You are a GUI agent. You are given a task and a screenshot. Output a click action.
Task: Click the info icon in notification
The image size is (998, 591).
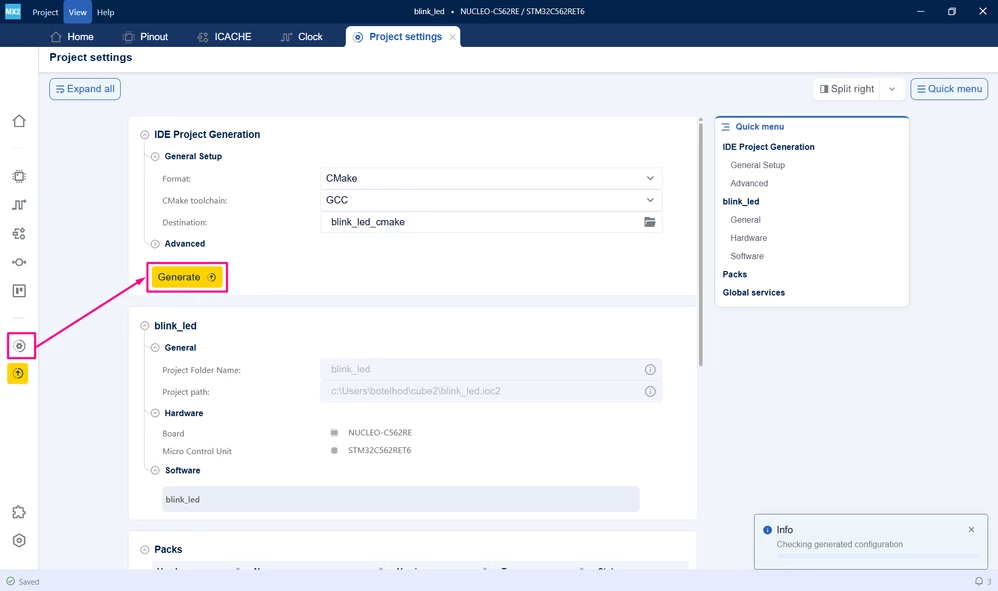pyautogui.click(x=767, y=530)
